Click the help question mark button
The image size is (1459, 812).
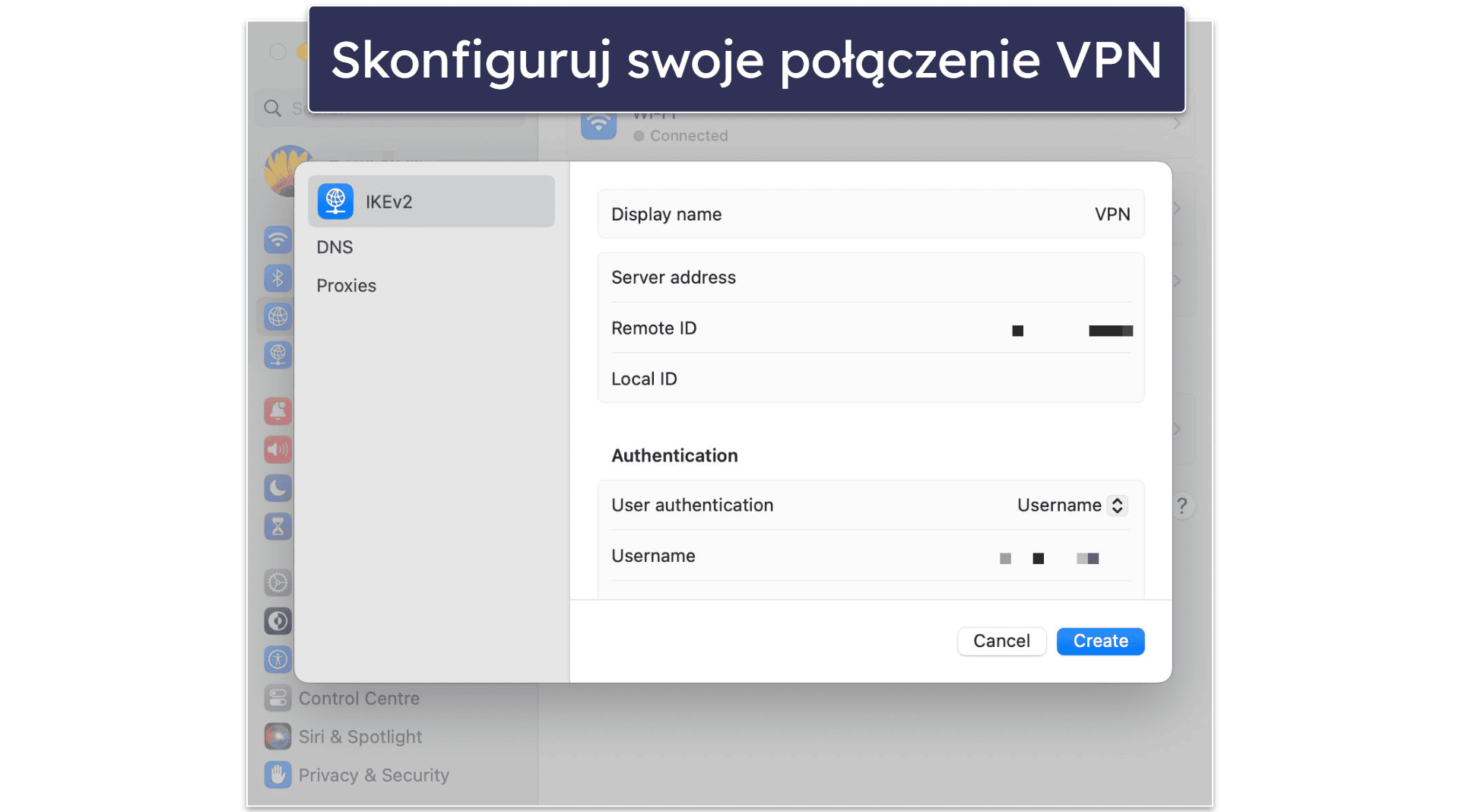coord(1182,506)
